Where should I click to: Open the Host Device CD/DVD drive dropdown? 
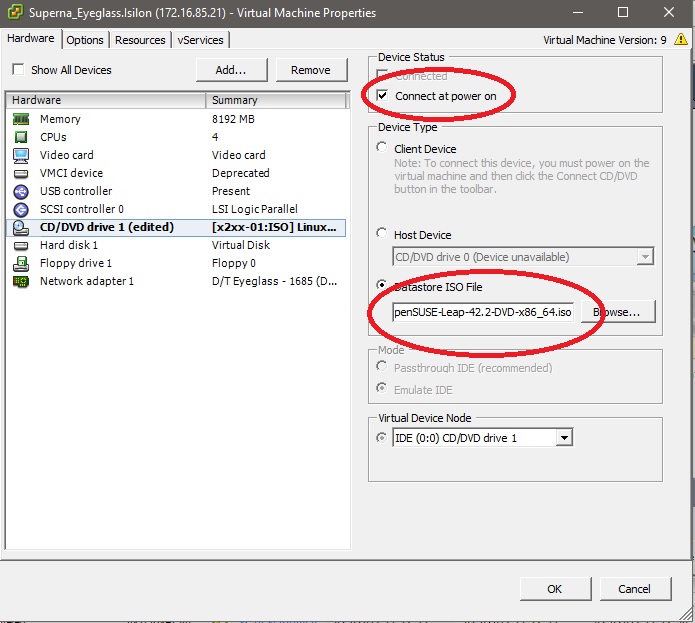coord(645,257)
